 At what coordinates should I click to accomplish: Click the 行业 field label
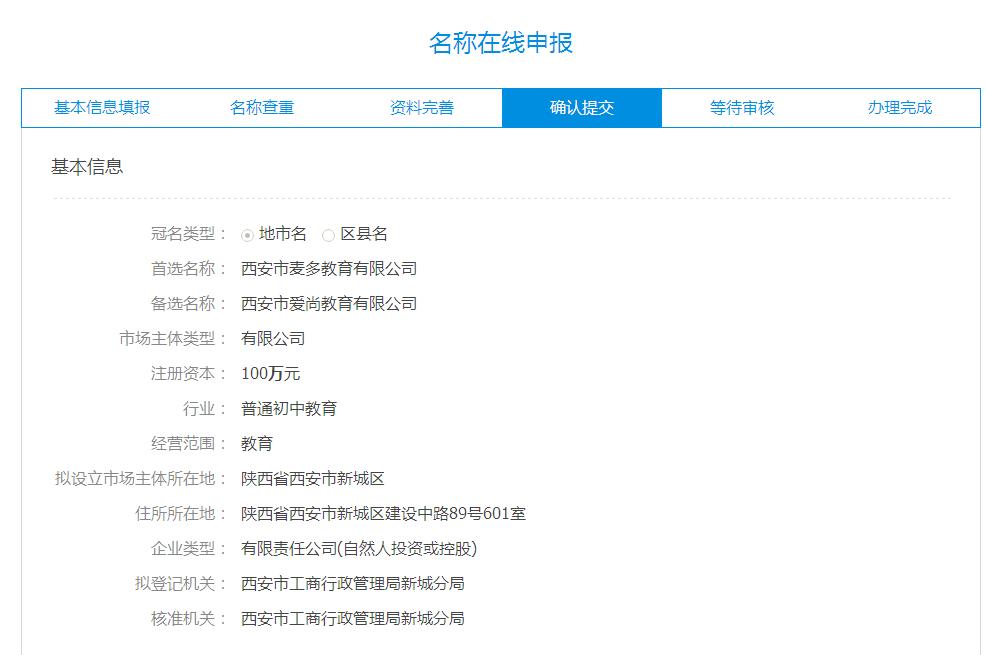[204, 409]
